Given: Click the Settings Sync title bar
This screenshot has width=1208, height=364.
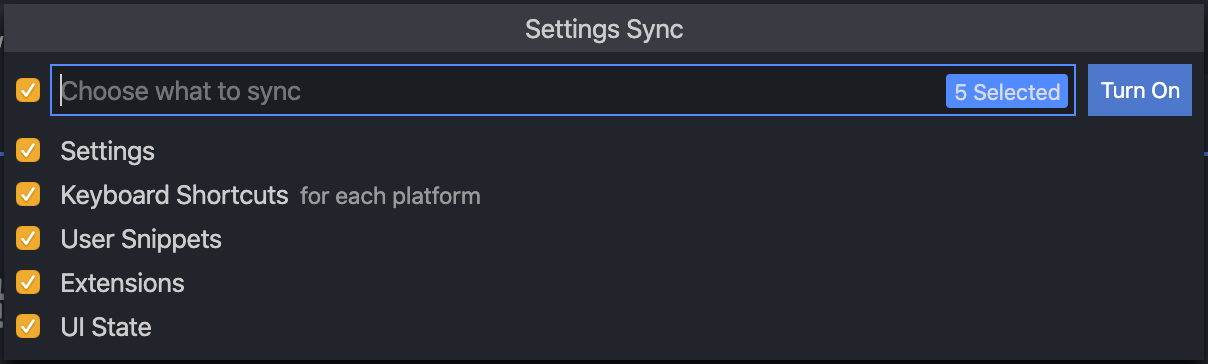Looking at the screenshot, I should pos(604,29).
